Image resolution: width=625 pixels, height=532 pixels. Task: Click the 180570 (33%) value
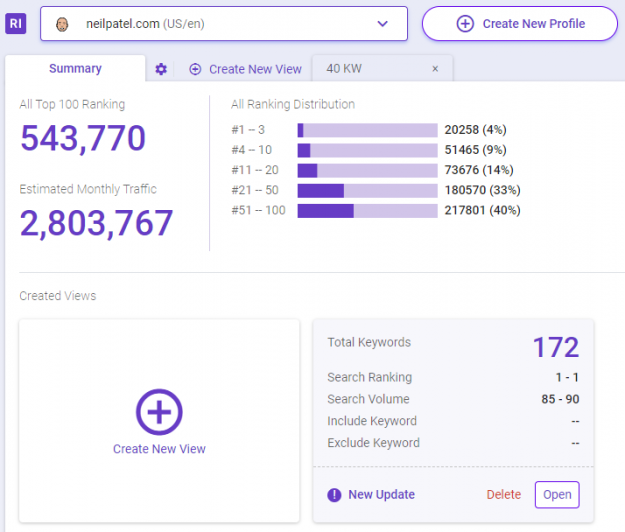[483, 190]
